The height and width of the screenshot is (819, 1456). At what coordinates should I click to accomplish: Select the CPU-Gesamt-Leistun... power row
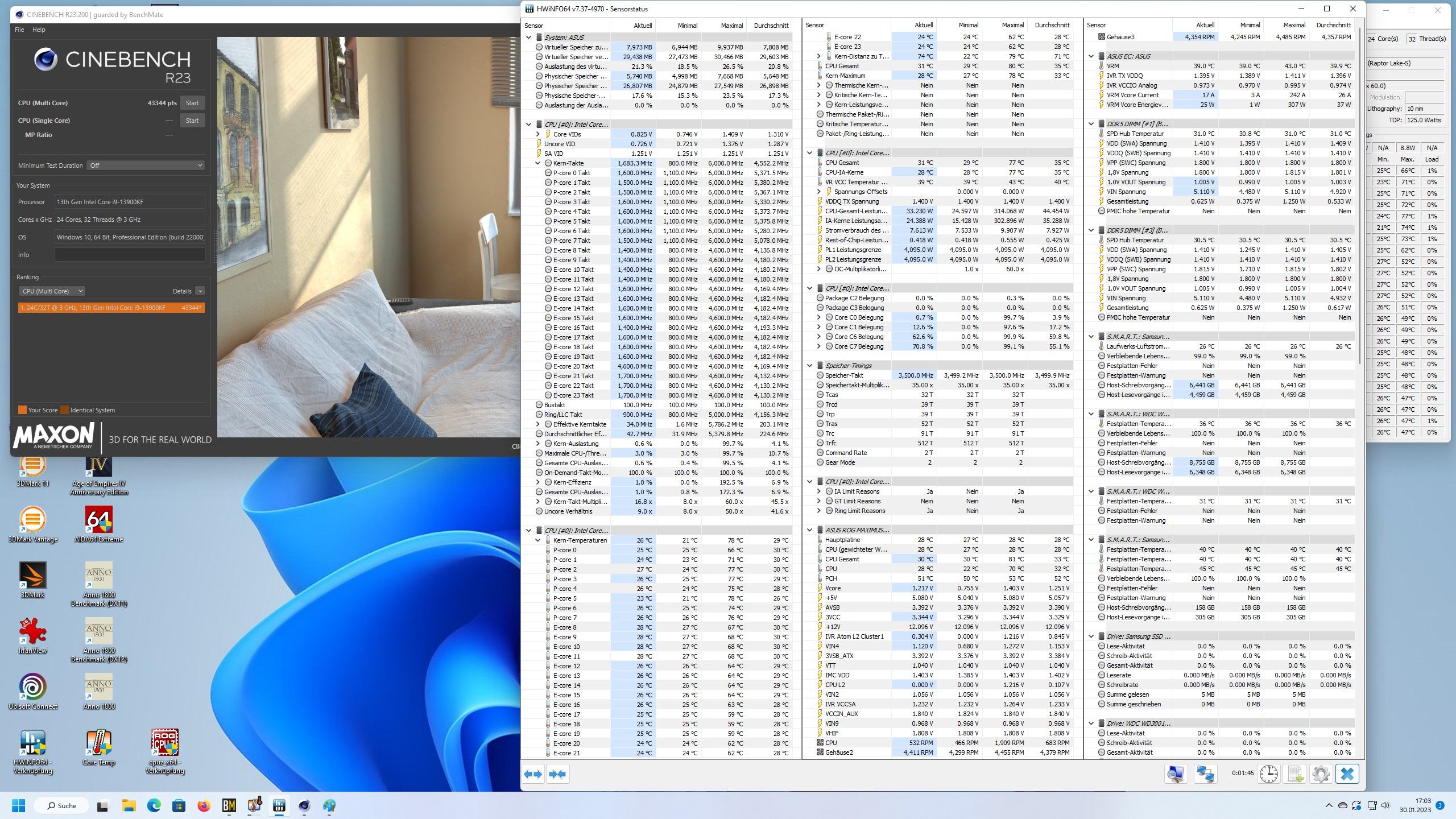938,211
